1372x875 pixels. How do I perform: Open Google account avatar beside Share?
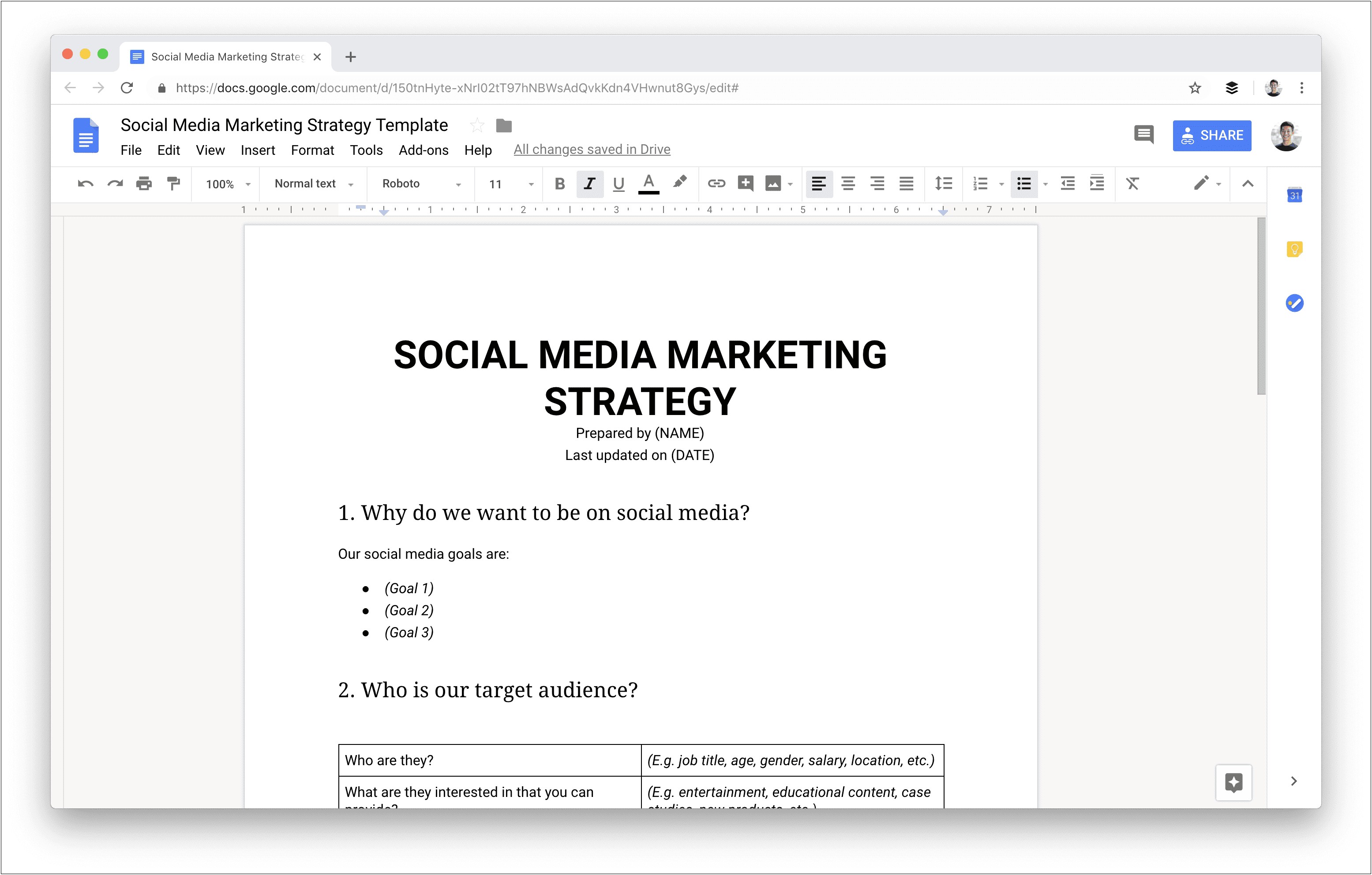point(1286,135)
